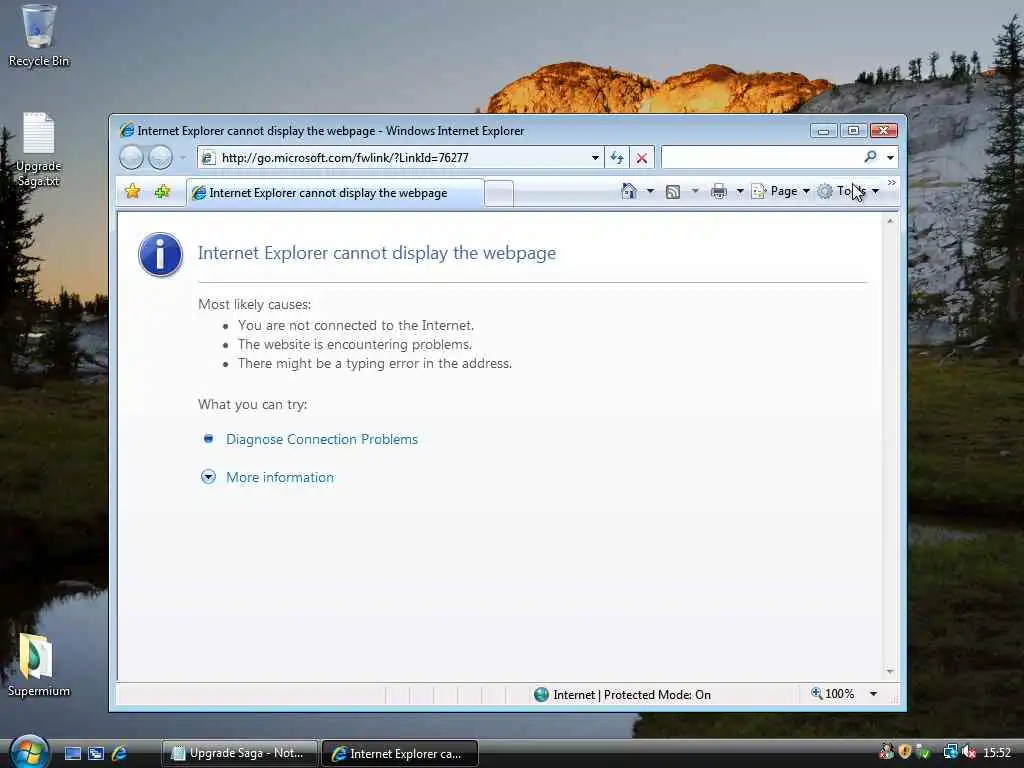Select the 'Internet Explorer cannot display' tab
The width and height of the screenshot is (1024, 768).
click(336, 193)
